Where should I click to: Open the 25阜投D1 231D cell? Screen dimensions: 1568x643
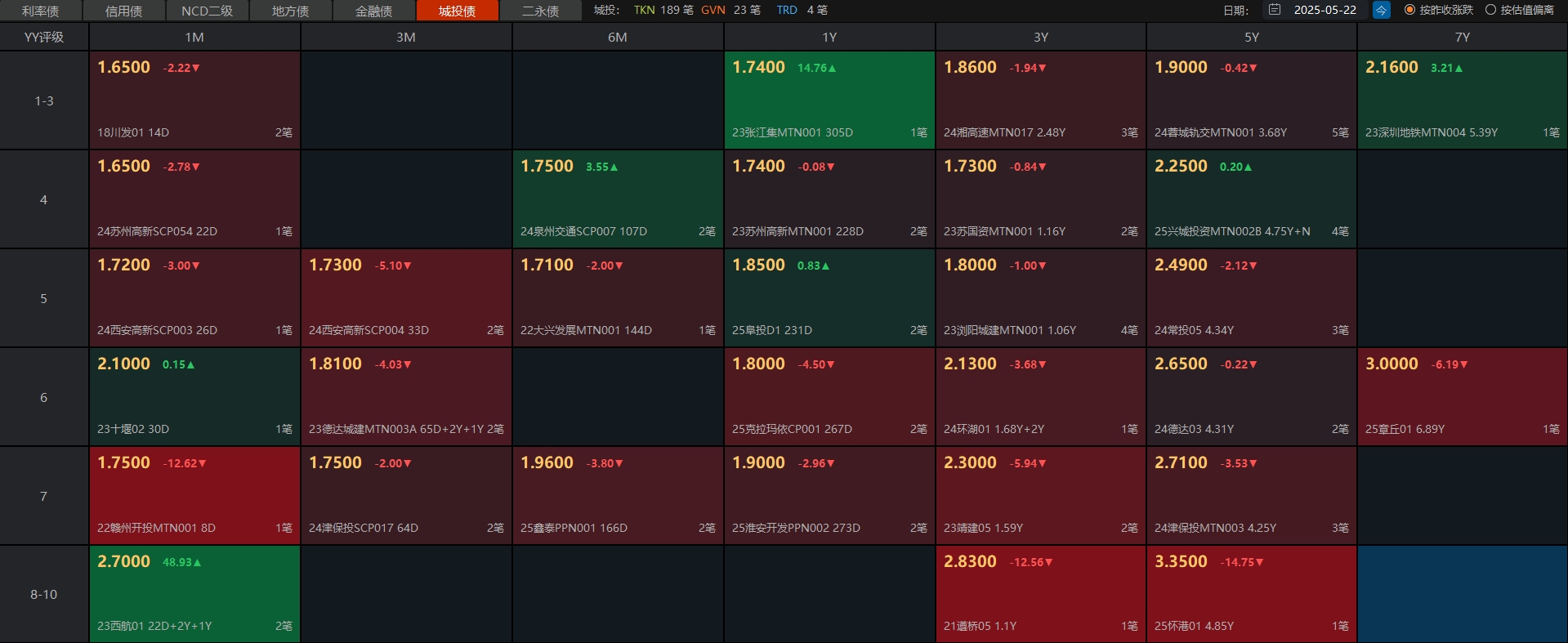pyautogui.click(x=829, y=298)
